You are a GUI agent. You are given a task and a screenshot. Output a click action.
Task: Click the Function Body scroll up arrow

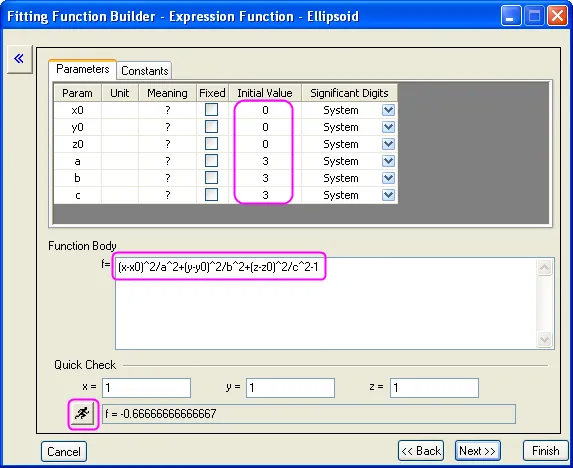pos(544,267)
